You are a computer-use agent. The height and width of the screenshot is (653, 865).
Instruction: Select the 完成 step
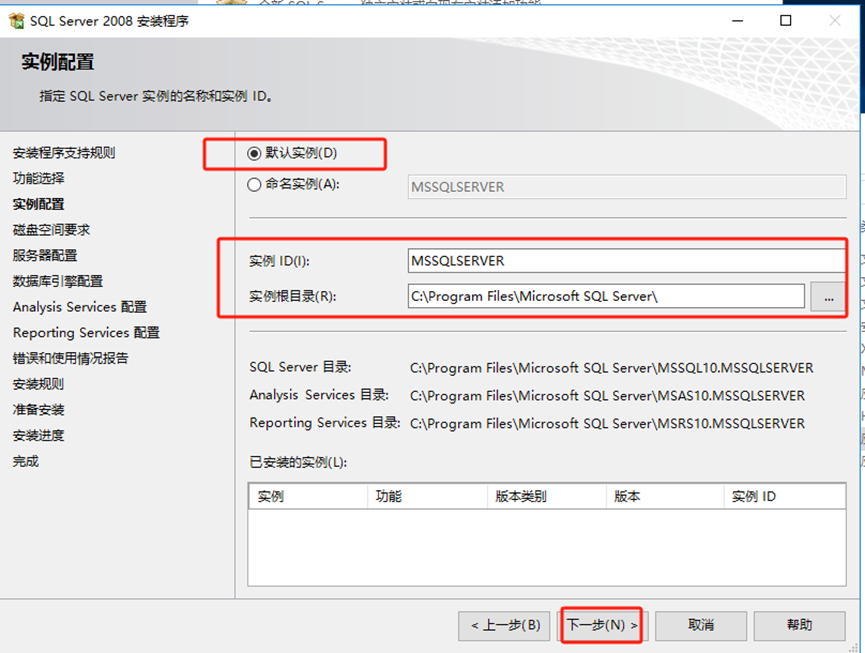26,461
